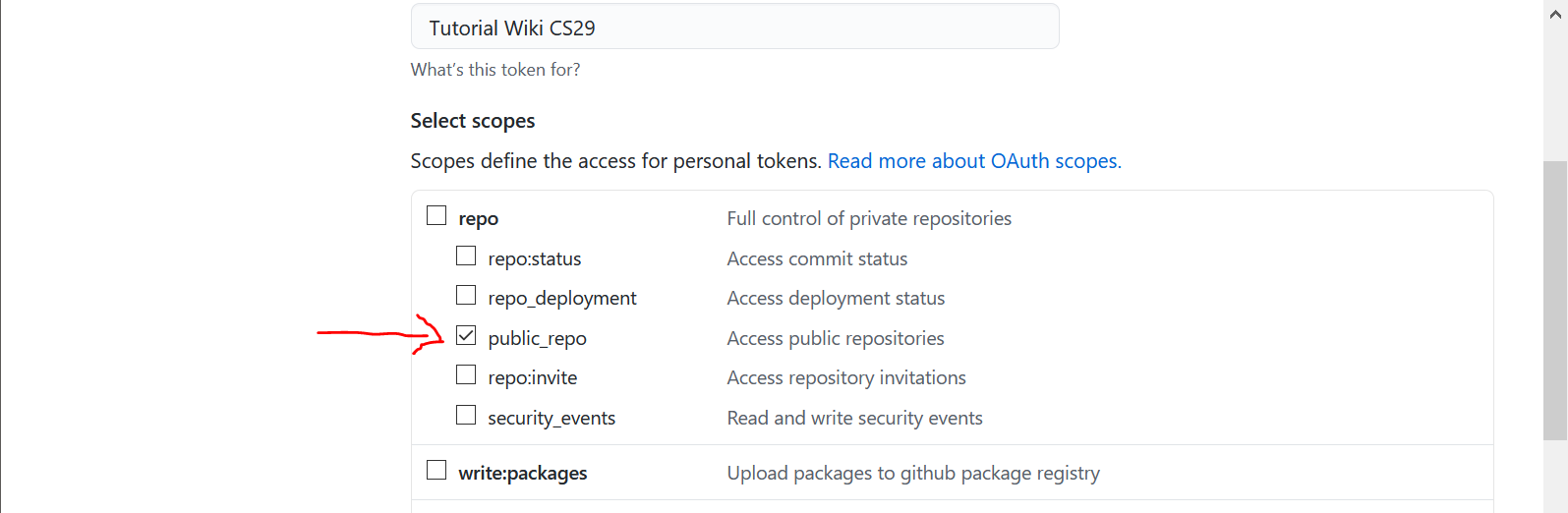Enable the top-level repo scope checkbox
Image resolution: width=1568 pixels, height=513 pixels.
click(436, 215)
